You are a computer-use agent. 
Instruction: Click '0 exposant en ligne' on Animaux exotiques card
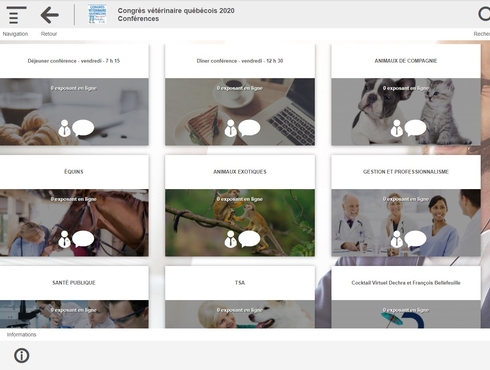pyautogui.click(x=240, y=199)
